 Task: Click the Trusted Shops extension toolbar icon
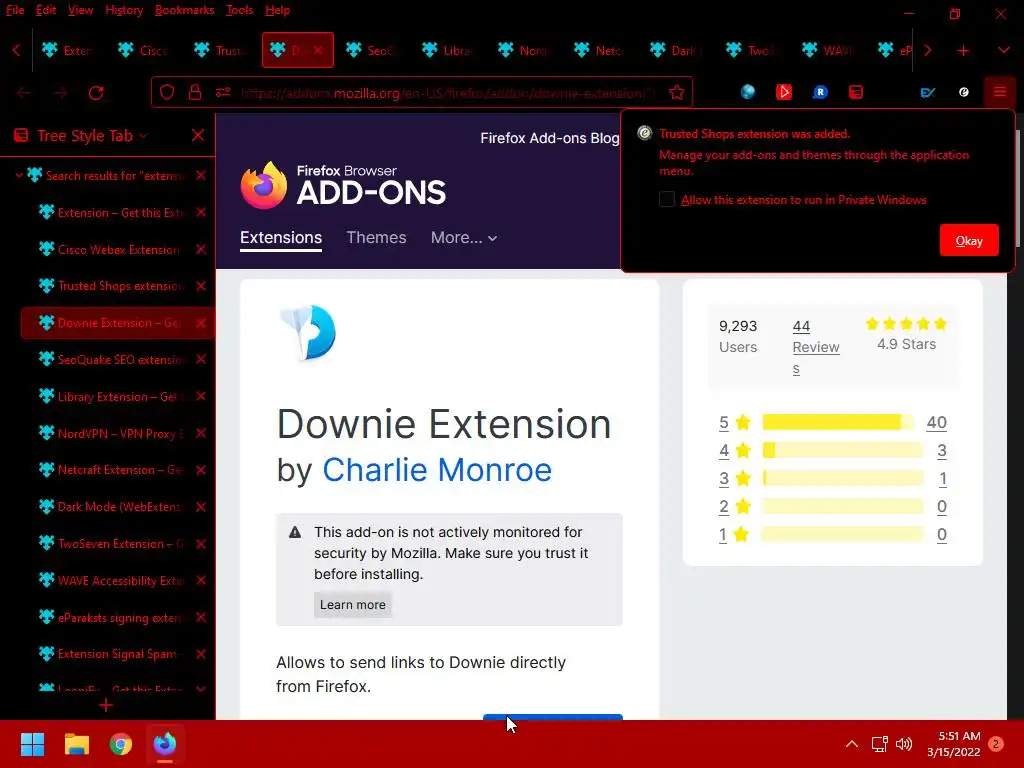(963, 92)
